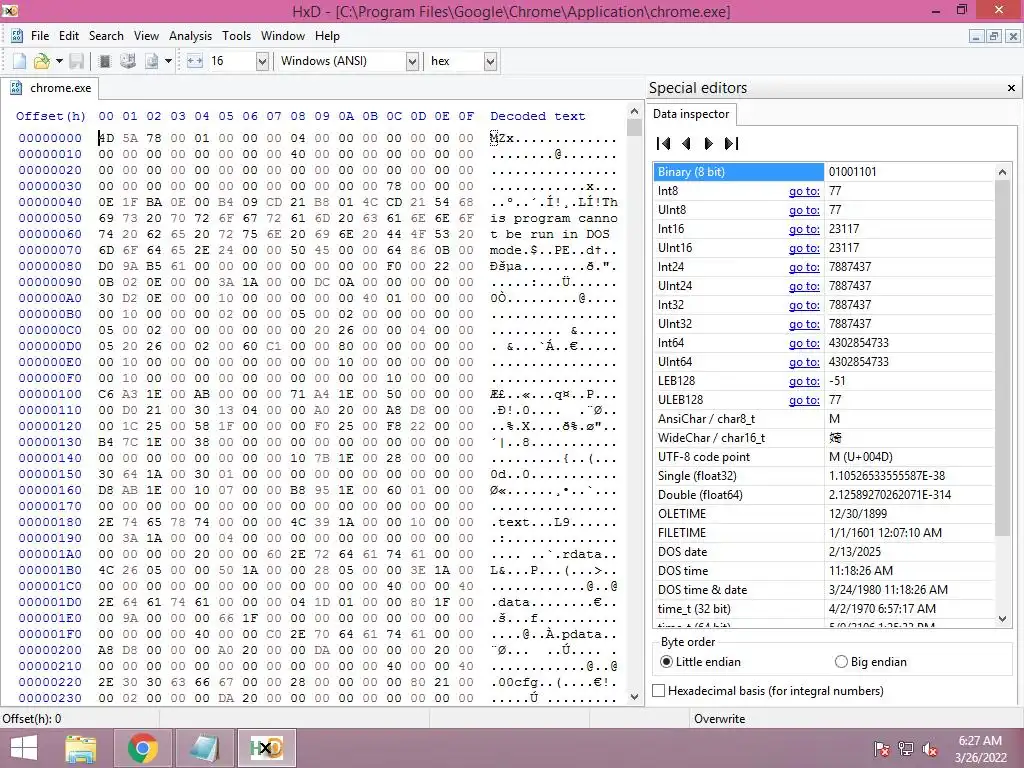The image size is (1024, 768).
Task: Open the View menu
Action: tap(146, 36)
